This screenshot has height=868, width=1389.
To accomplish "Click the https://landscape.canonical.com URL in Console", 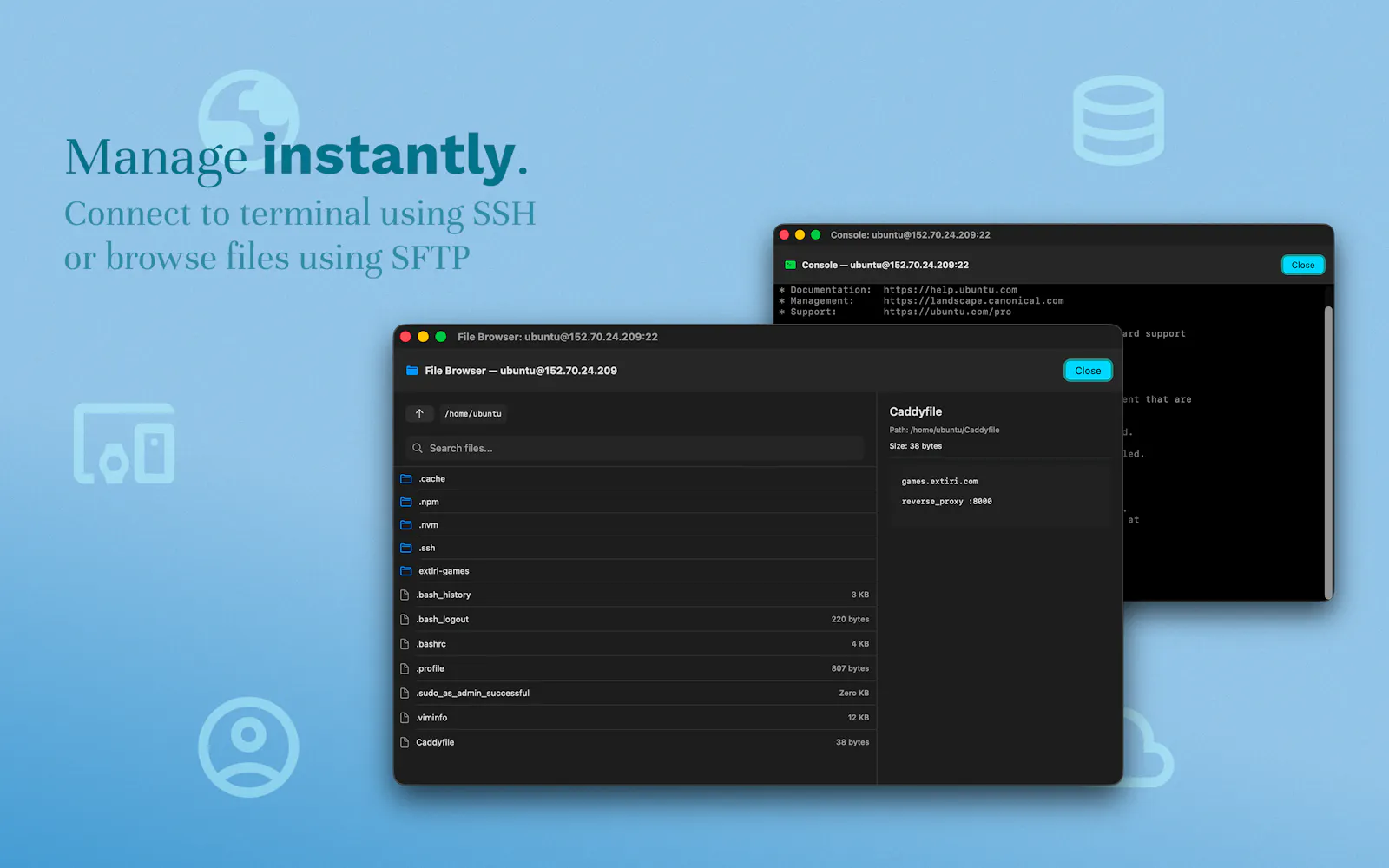I will (973, 301).
